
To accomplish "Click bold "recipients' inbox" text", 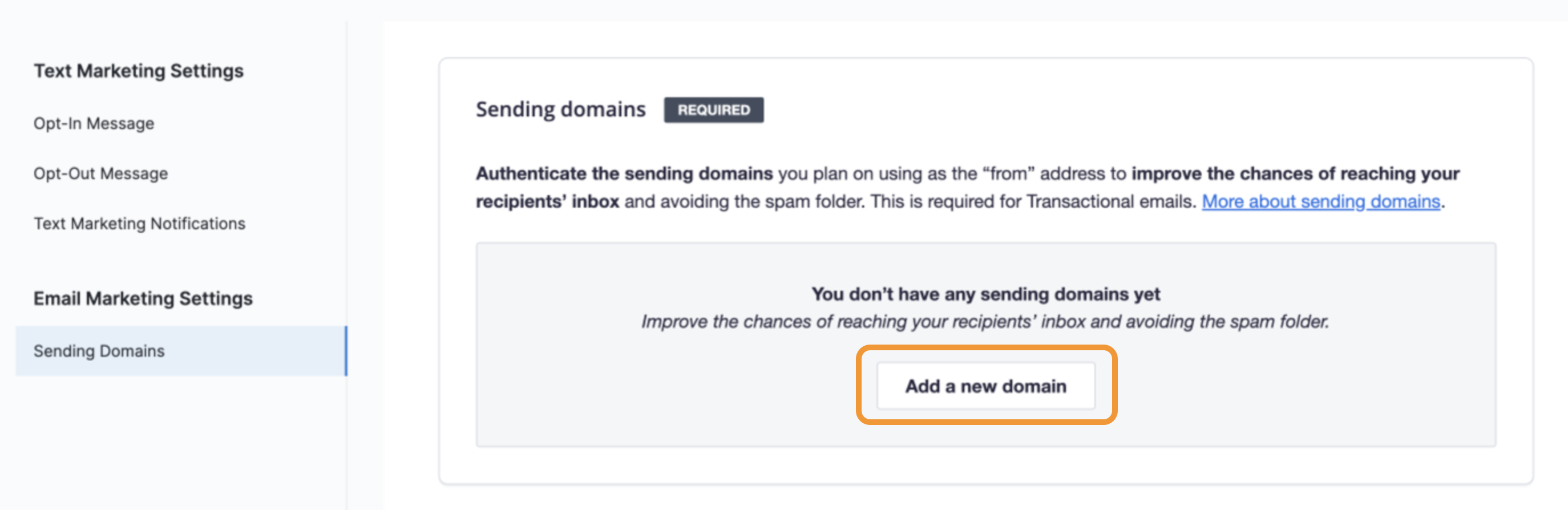I will pos(547,201).
